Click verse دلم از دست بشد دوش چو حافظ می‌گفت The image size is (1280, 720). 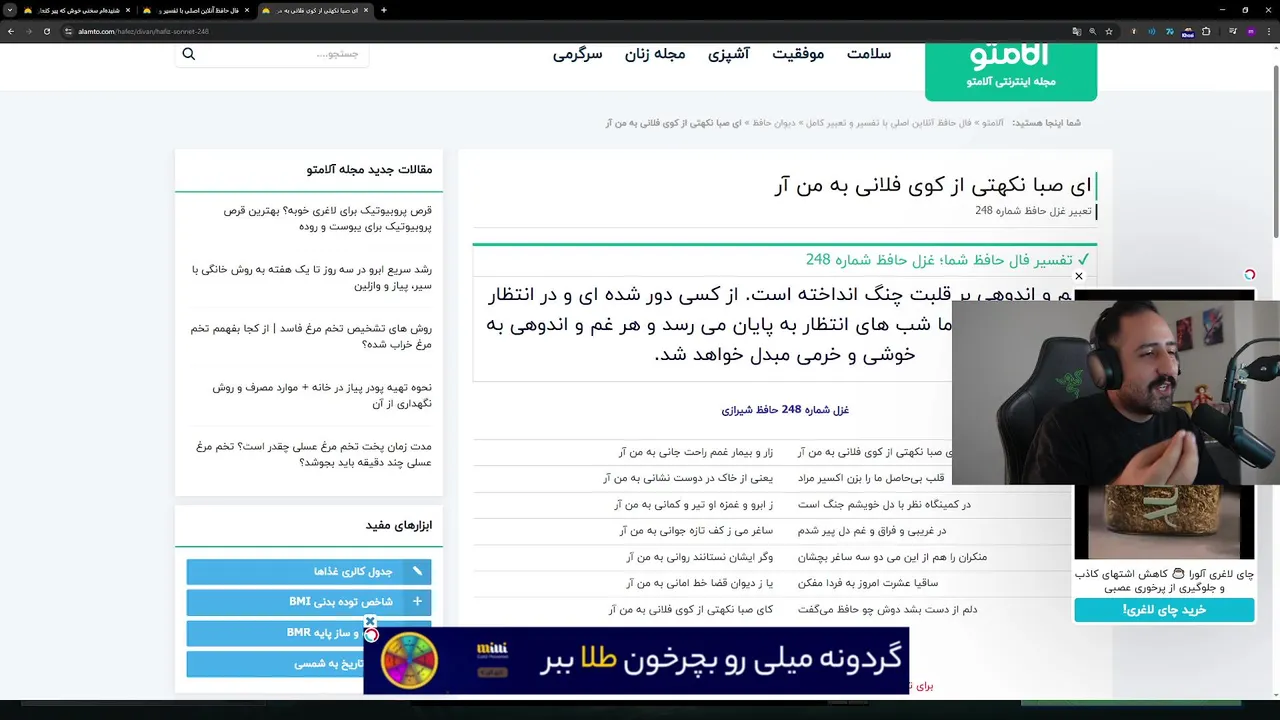(x=888, y=609)
